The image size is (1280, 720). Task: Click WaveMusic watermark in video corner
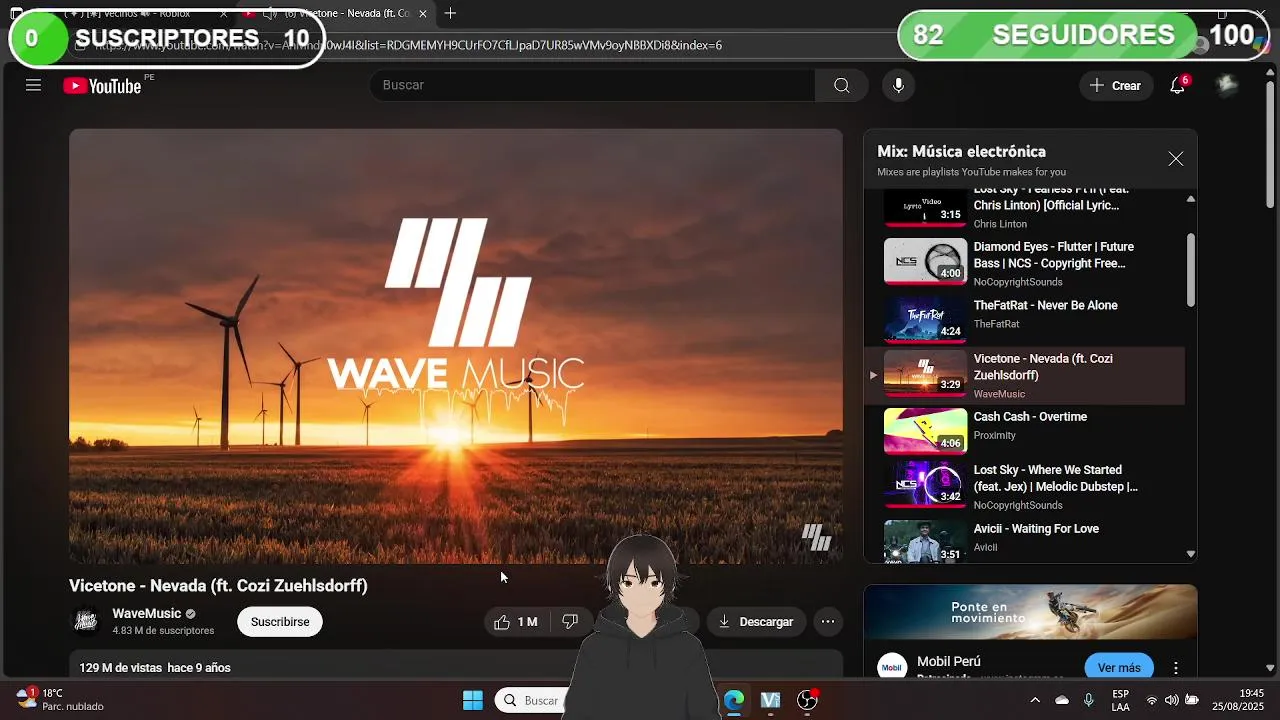click(x=816, y=537)
